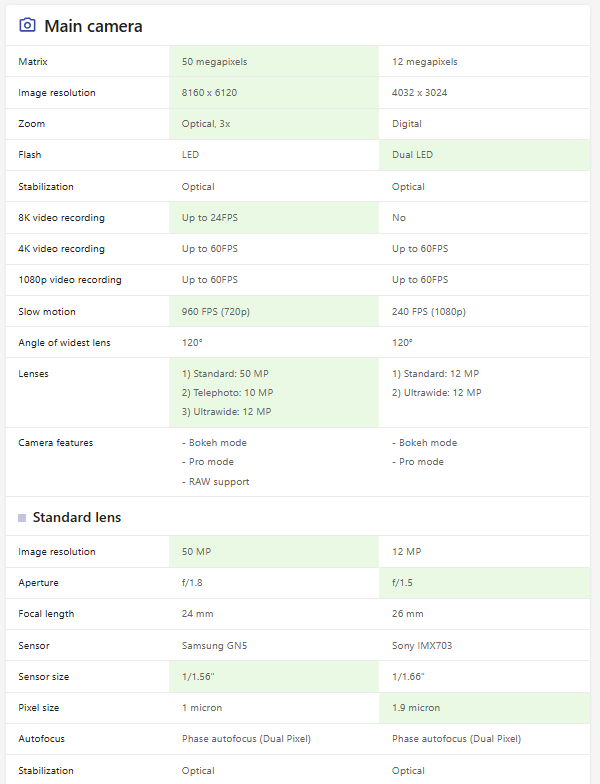This screenshot has width=600, height=784.
Task: Click the Angle of widest lens label
Action: 64,342
